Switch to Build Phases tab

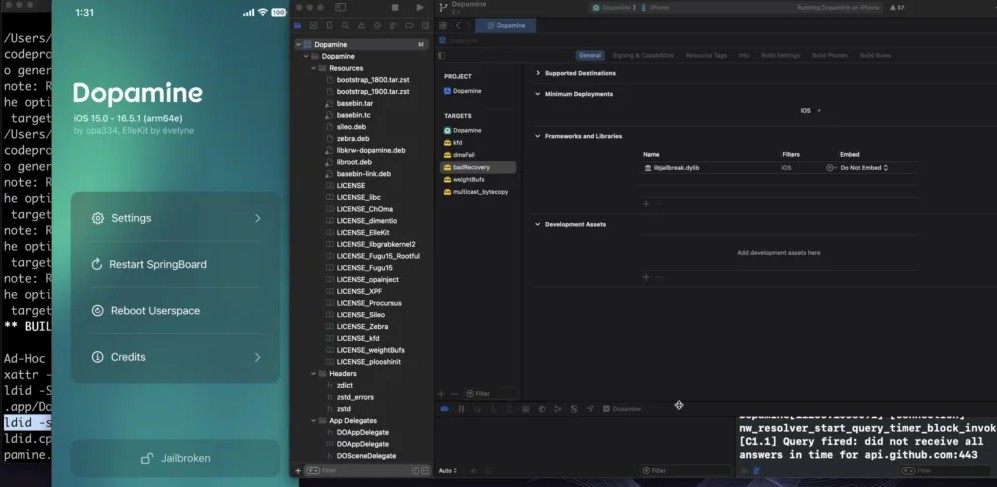click(x=830, y=55)
